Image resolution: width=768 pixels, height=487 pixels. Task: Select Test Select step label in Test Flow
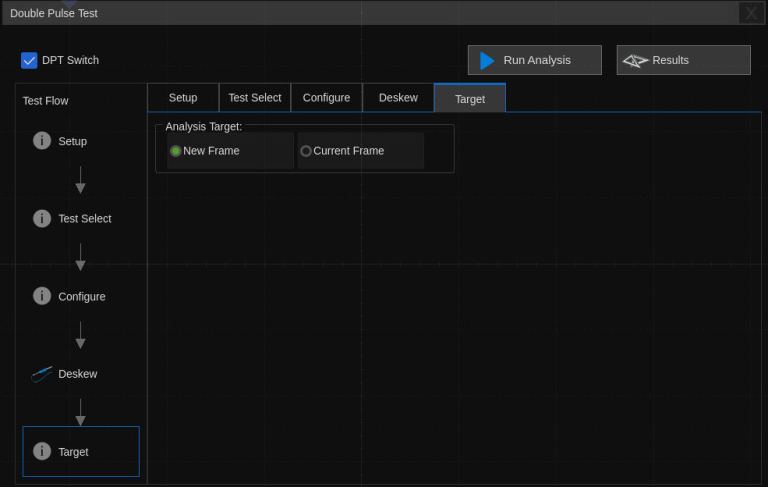tap(85, 218)
